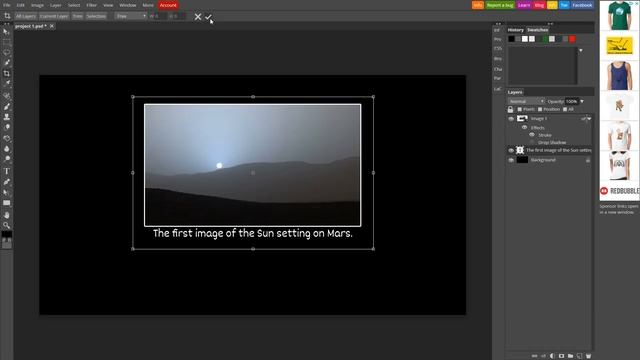
Task: Click the new adjustment layer icon
Action: coord(552,356)
